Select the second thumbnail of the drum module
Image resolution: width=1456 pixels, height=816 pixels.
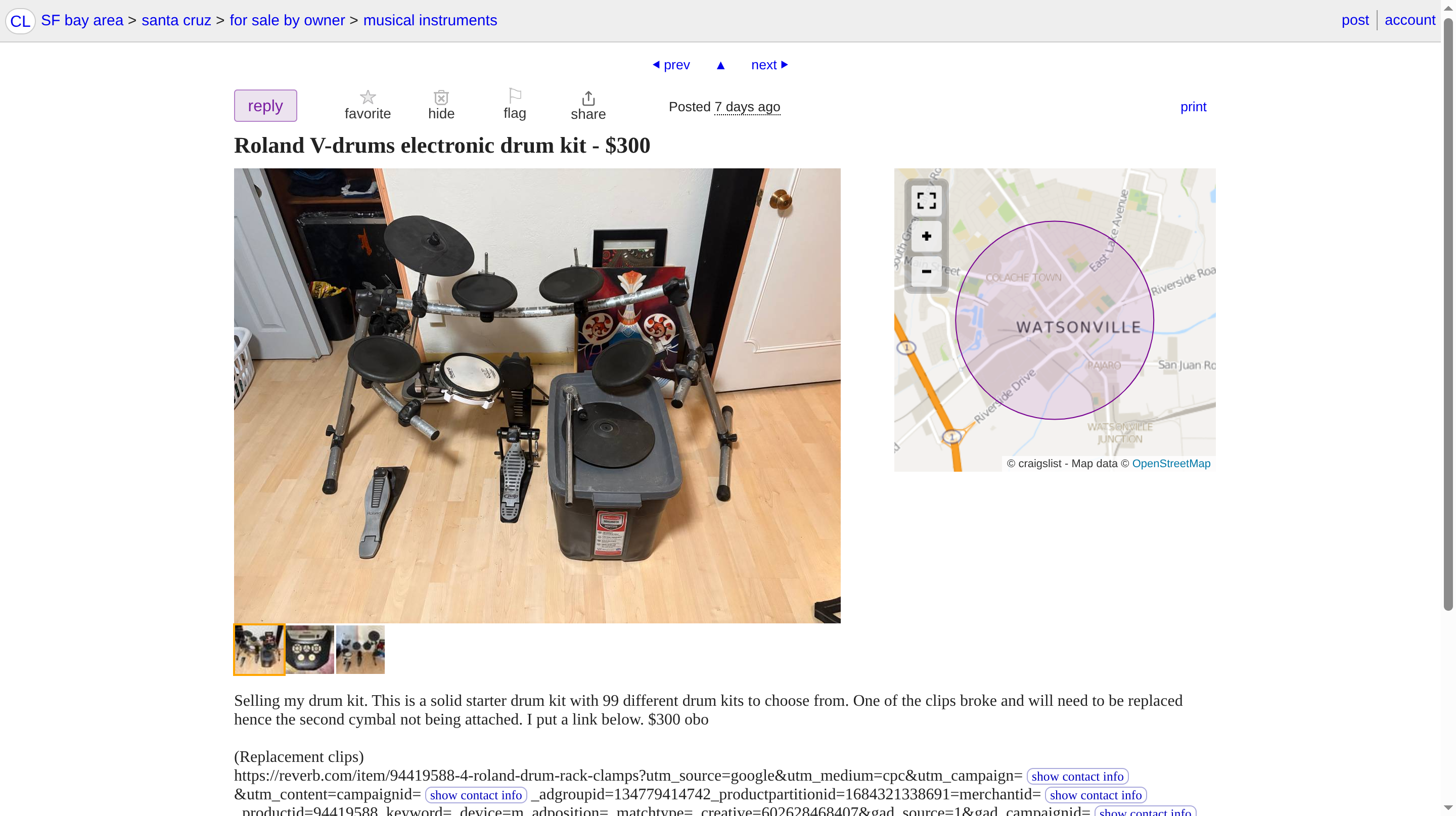pos(310,649)
